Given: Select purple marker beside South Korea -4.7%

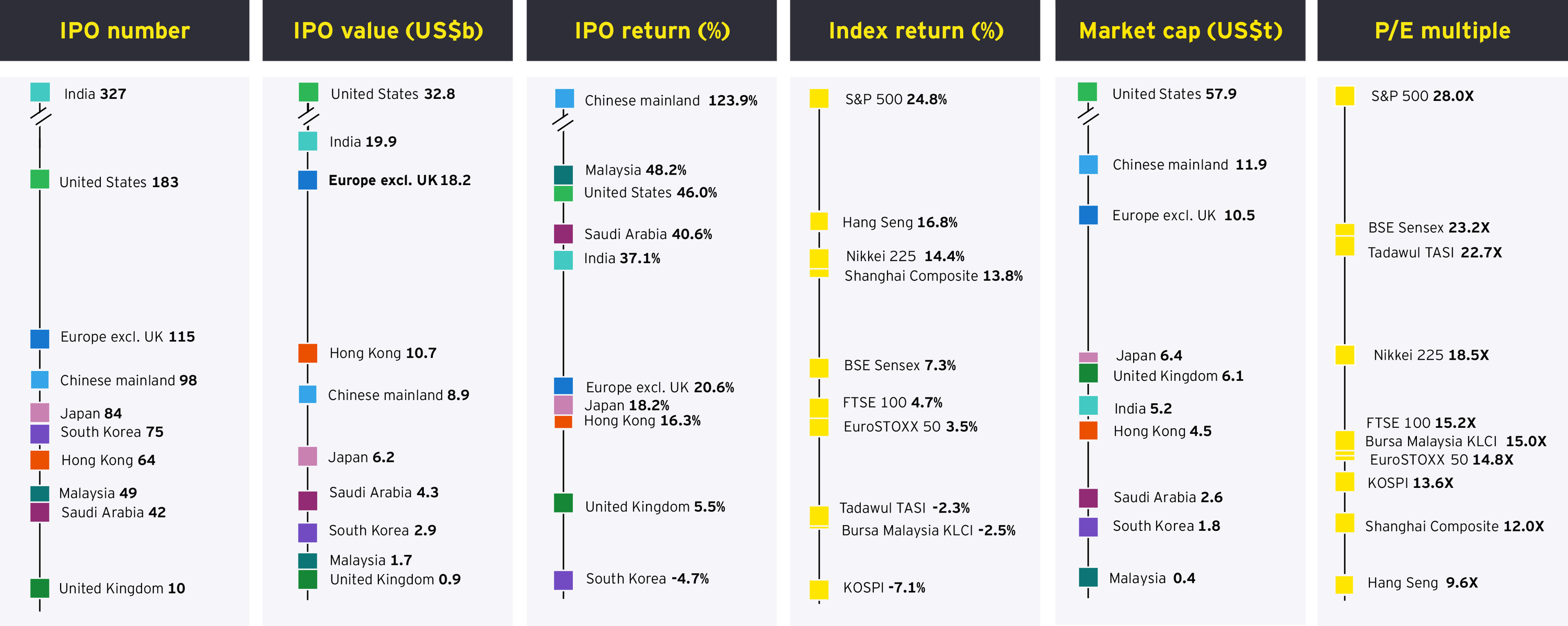Looking at the screenshot, I should pyautogui.click(x=563, y=580).
